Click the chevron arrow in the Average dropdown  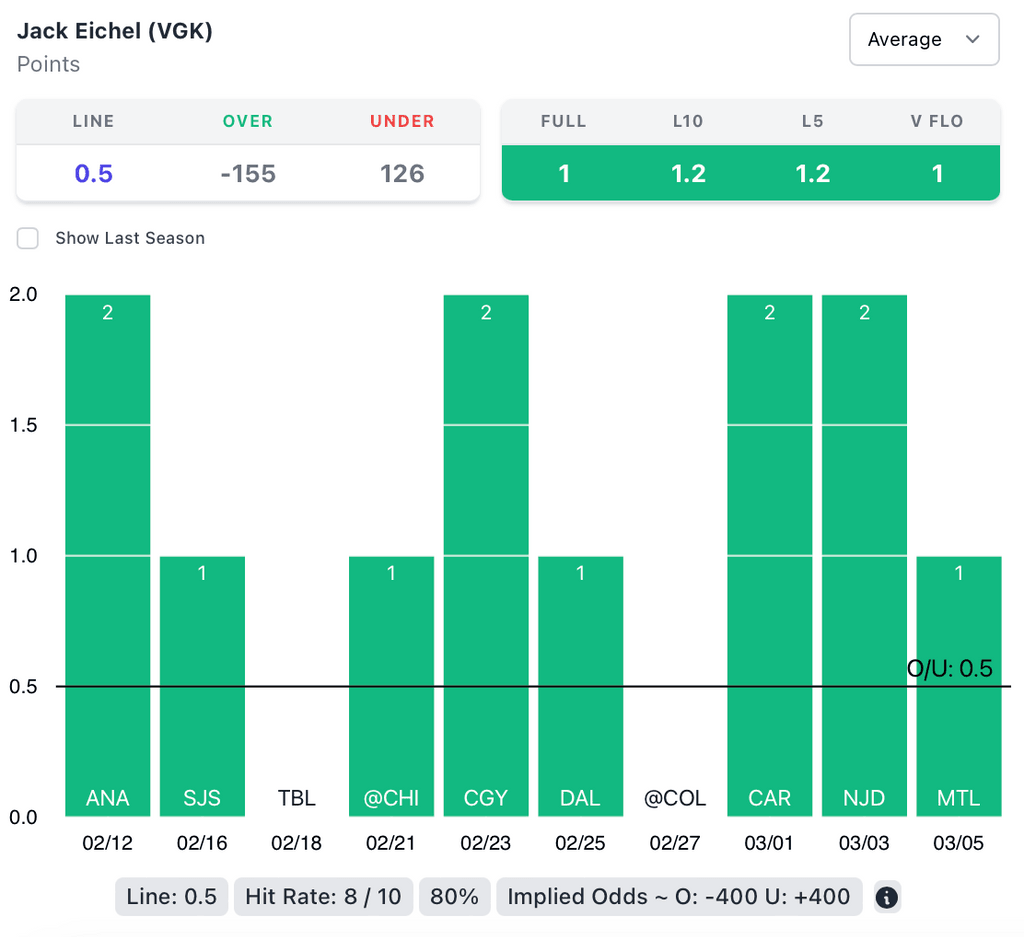coord(972,40)
